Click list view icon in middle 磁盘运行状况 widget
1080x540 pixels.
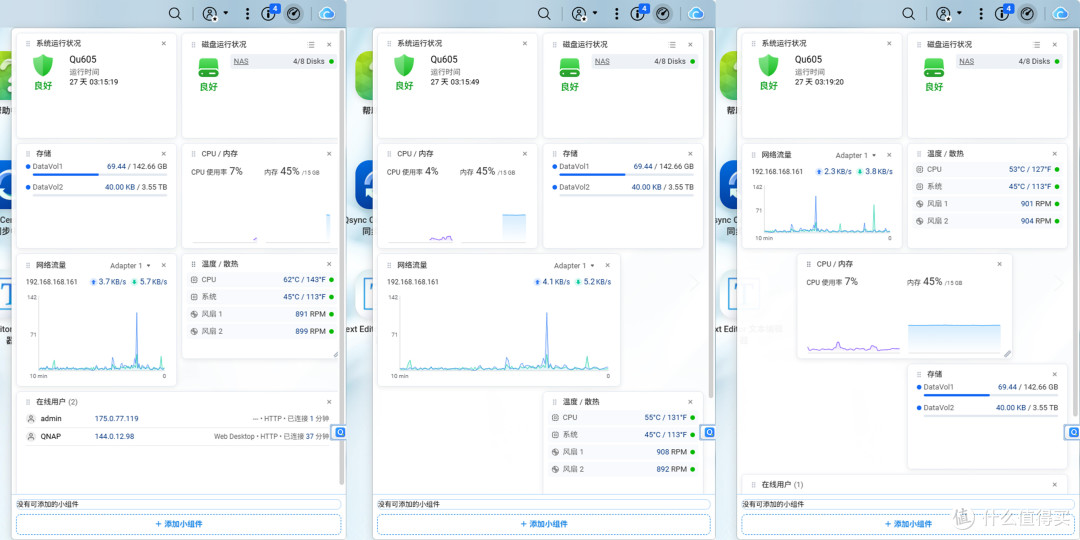click(672, 44)
